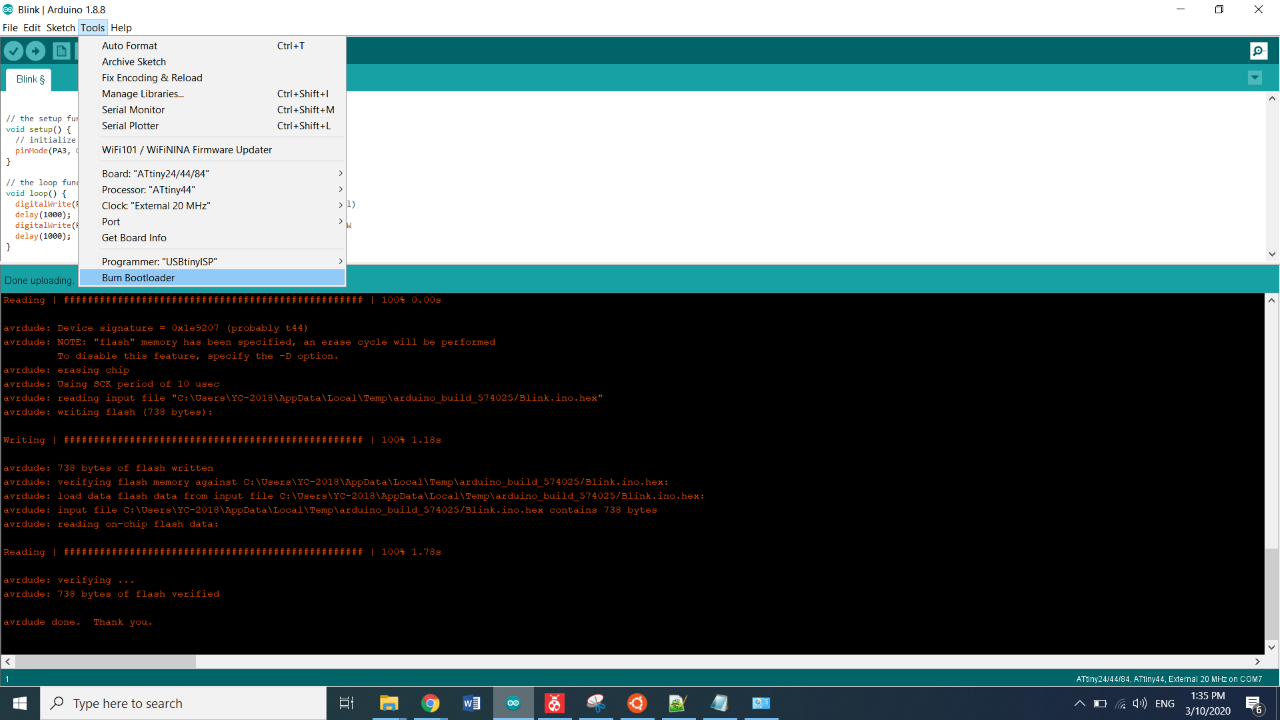The image size is (1280, 720).
Task: Close the open Tools menu from the menu bar
Action: [93, 28]
